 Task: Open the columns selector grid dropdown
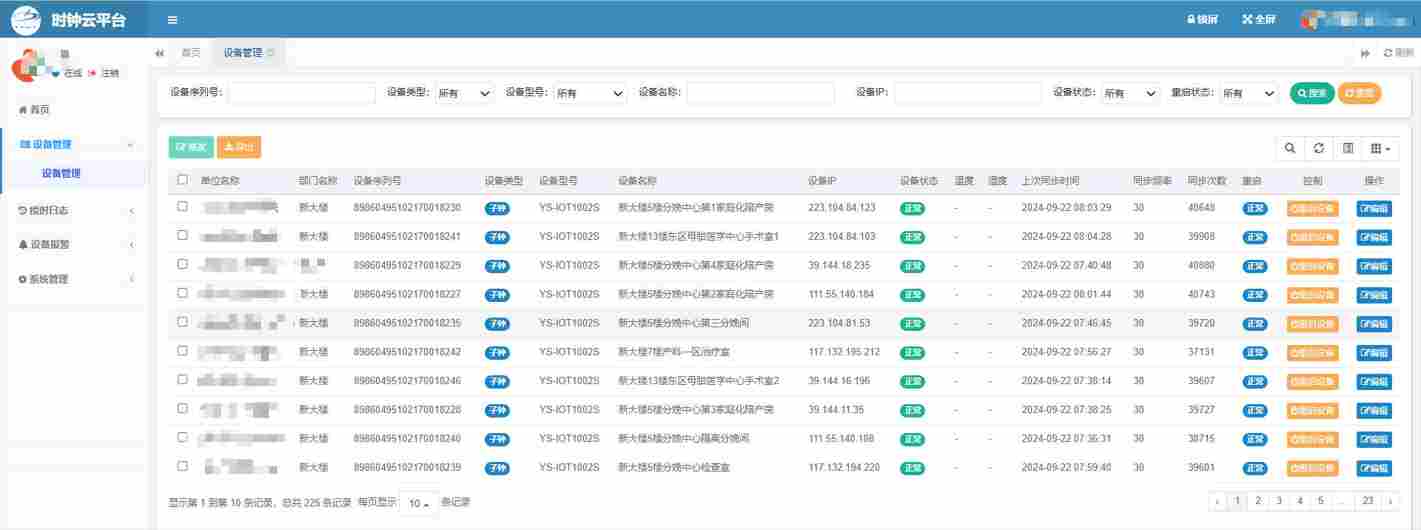[1381, 148]
